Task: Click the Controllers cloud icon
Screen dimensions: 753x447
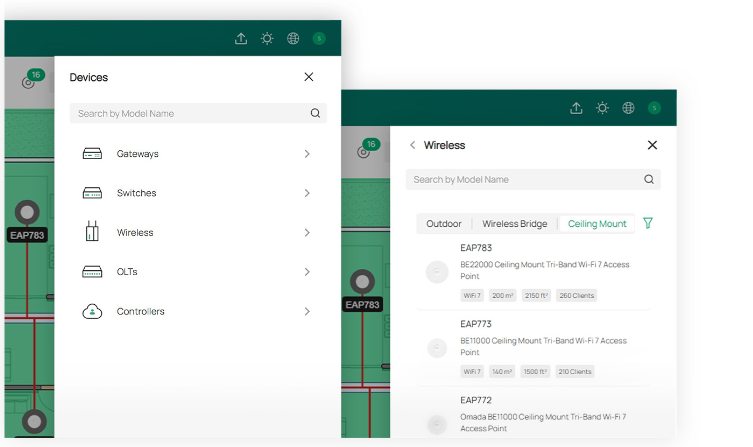Action: pyautogui.click(x=93, y=311)
